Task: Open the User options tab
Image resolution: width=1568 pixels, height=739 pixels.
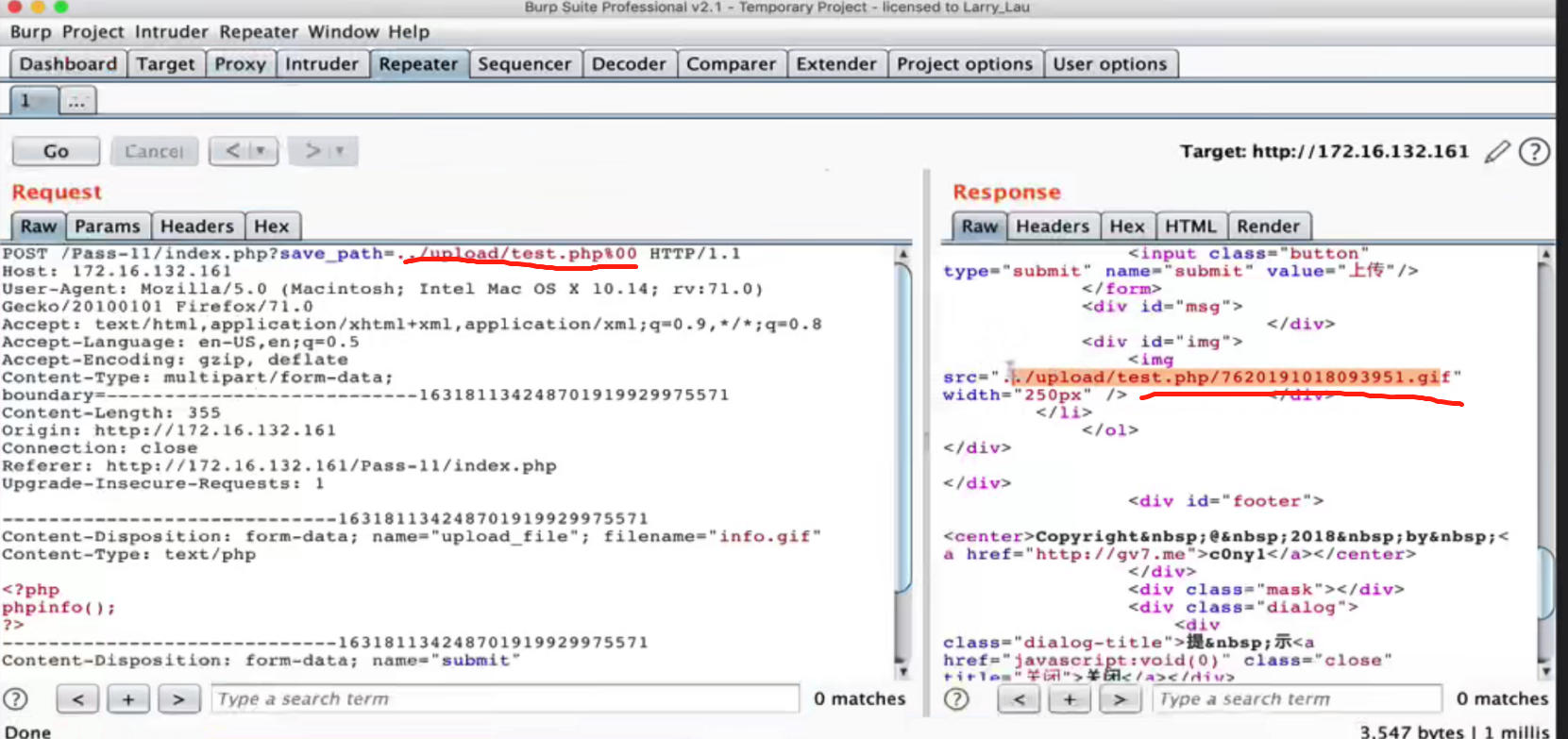Action: [1110, 64]
